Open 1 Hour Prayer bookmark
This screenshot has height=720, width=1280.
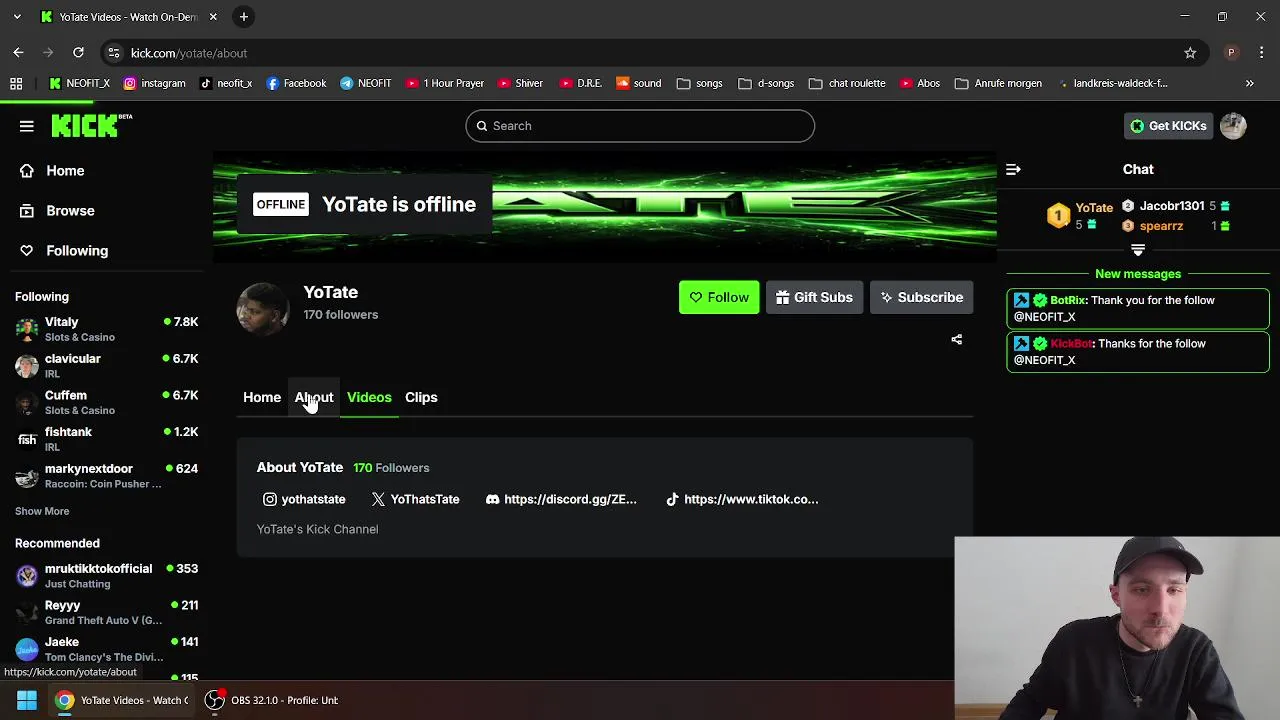444,83
